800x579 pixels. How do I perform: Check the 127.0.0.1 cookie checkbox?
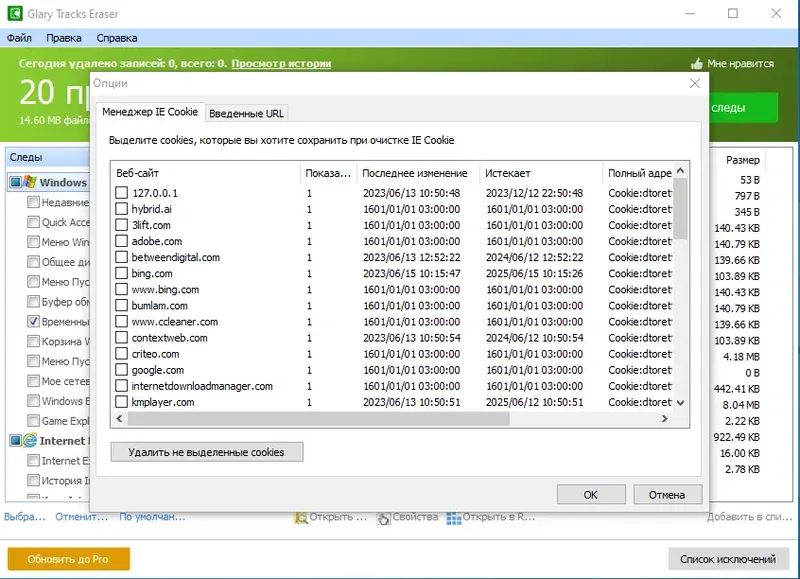click(121, 193)
